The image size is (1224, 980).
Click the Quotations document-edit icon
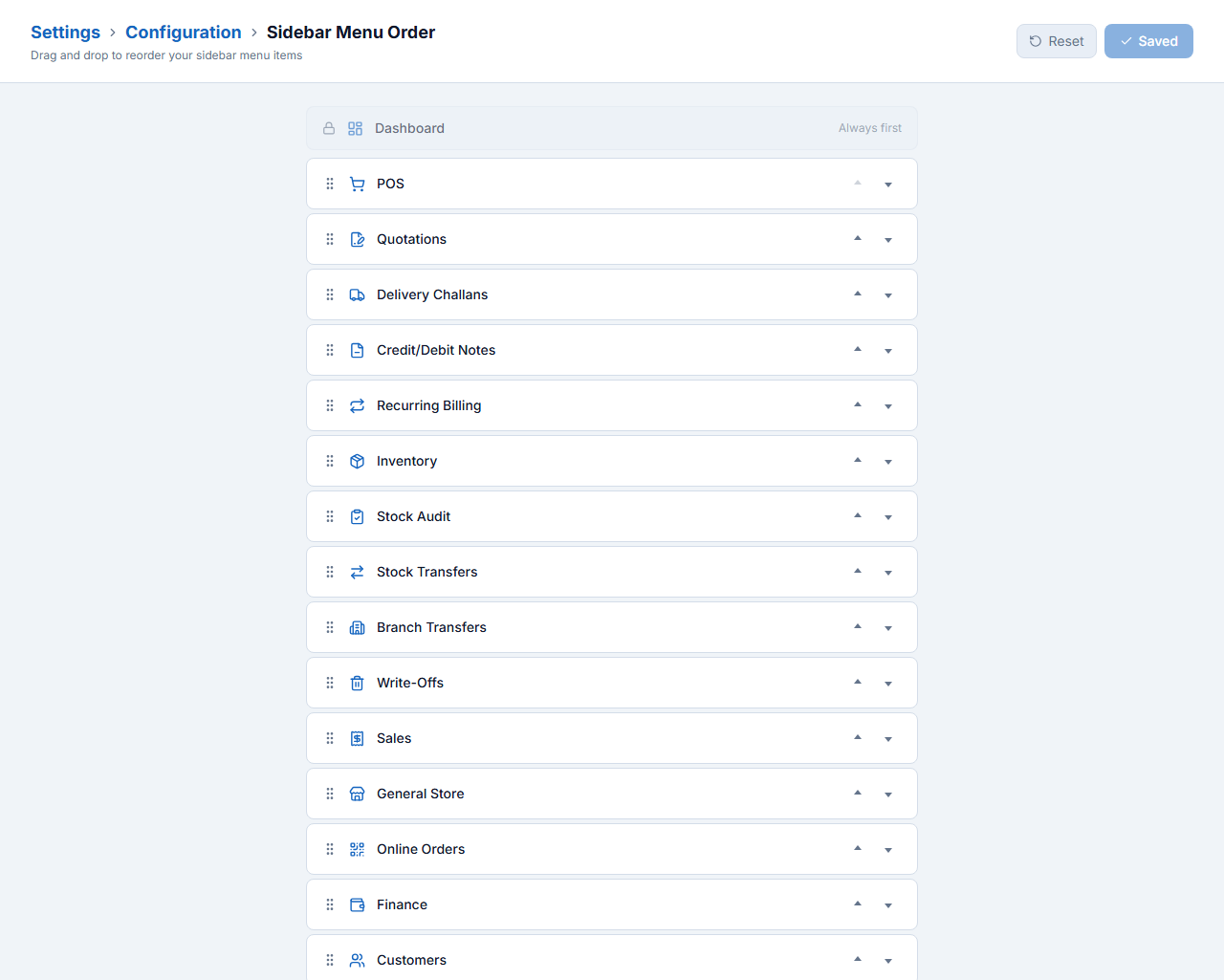point(357,239)
